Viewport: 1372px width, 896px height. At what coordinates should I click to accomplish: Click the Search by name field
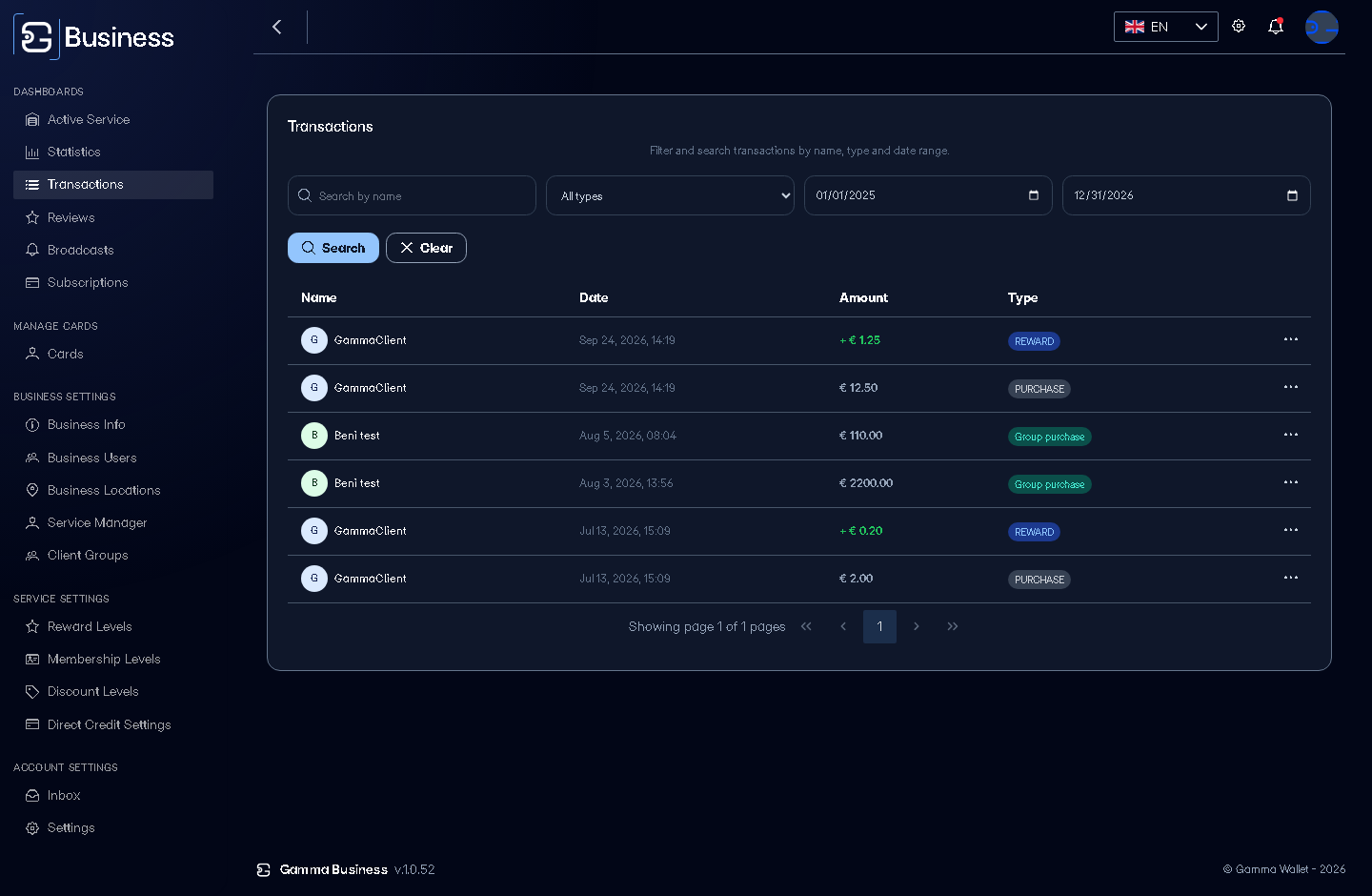412,195
